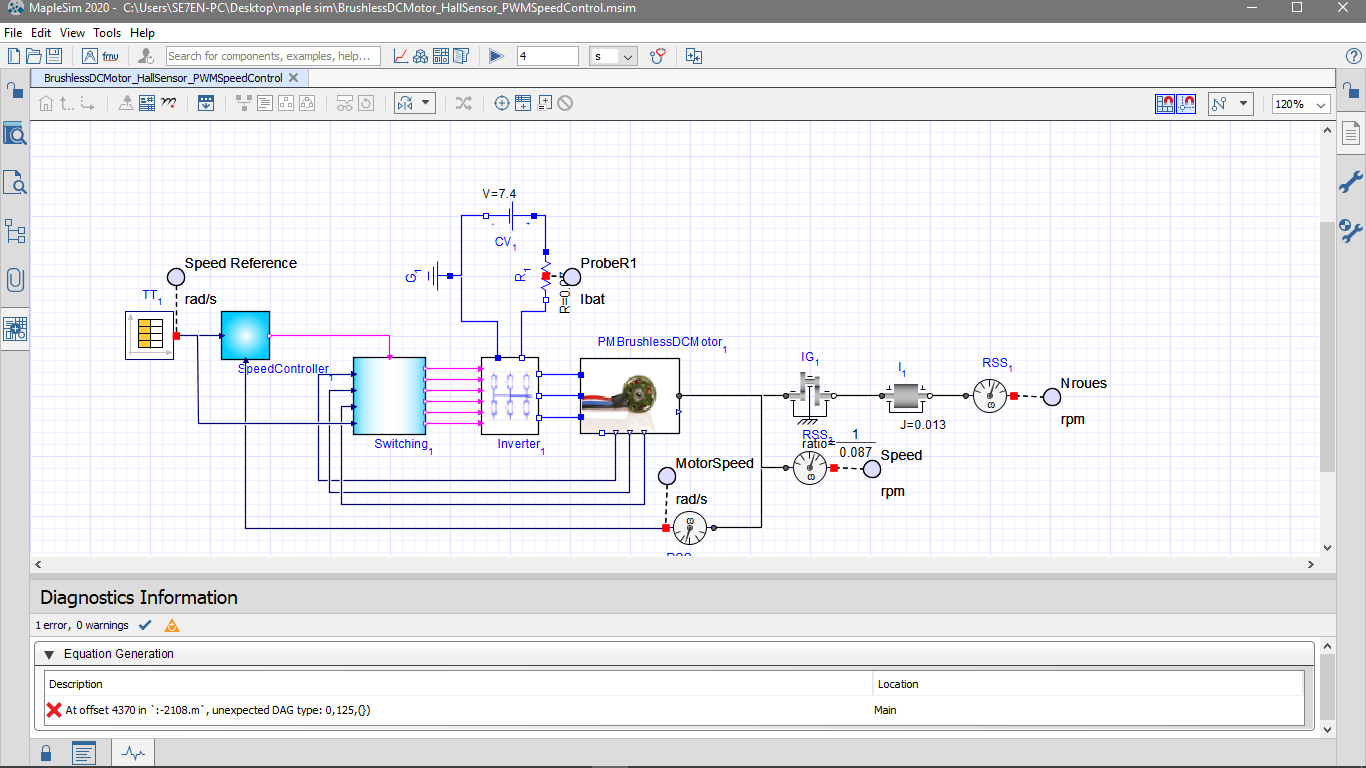1366x768 pixels.
Task: Select the SpeedController block
Action: pos(245,335)
